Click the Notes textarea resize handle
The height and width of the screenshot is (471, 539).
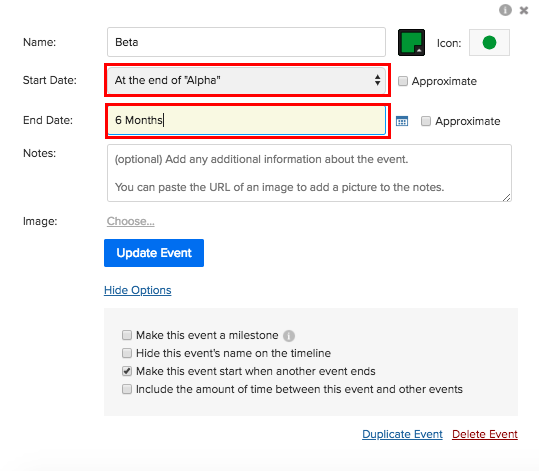(x=506, y=197)
